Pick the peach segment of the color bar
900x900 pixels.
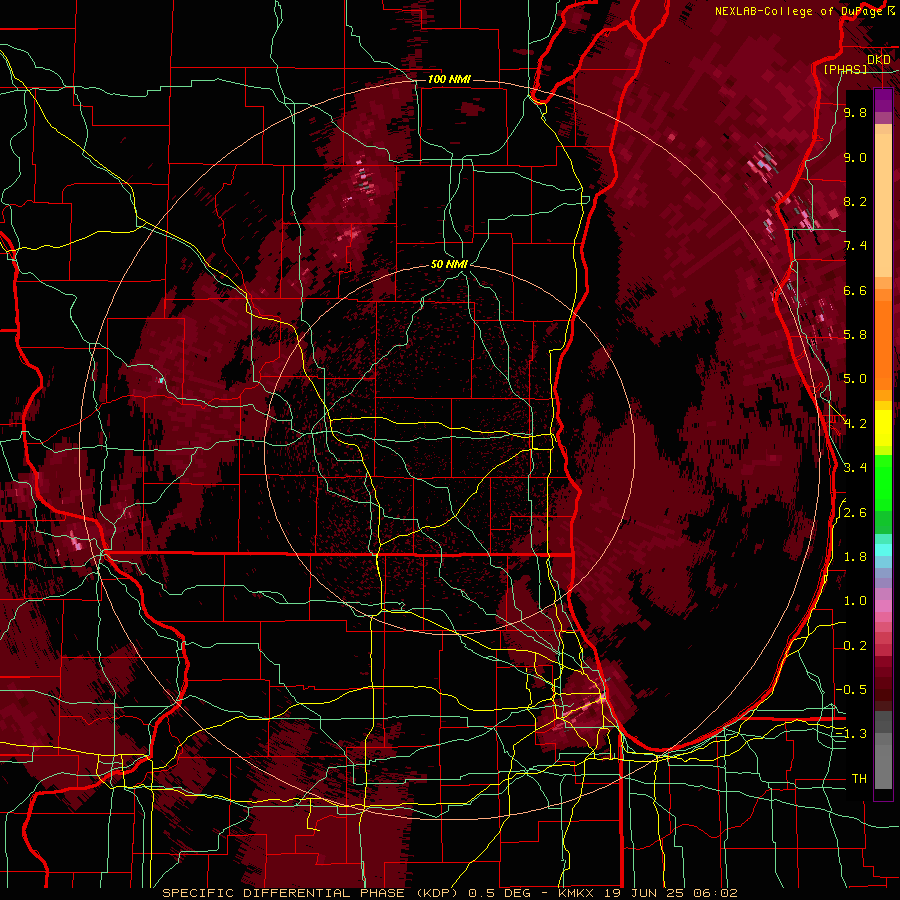(x=883, y=206)
